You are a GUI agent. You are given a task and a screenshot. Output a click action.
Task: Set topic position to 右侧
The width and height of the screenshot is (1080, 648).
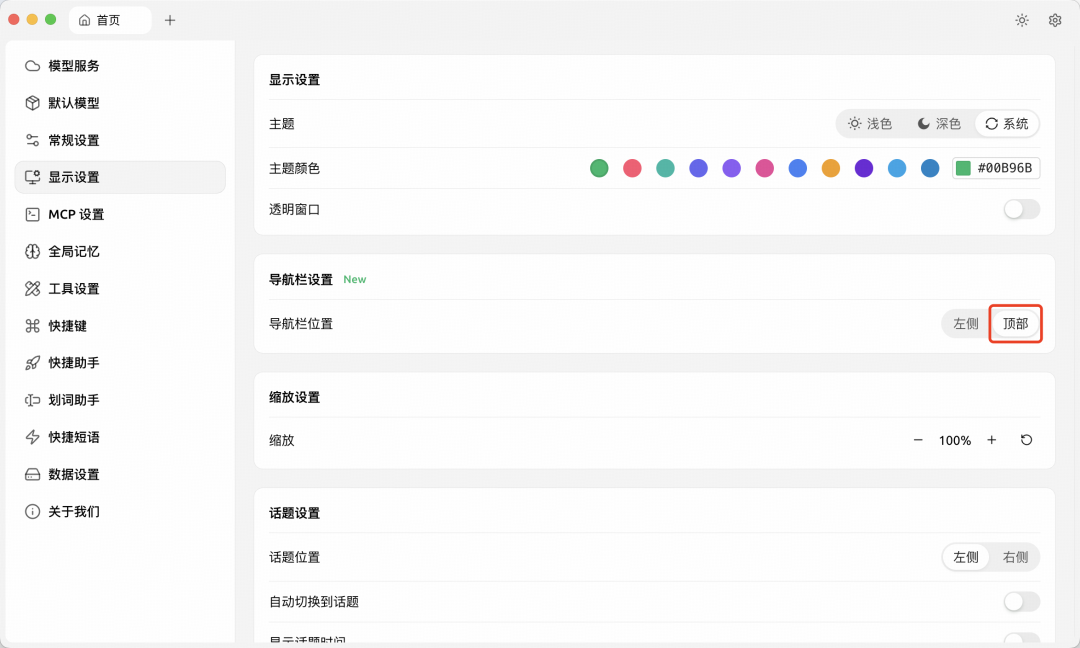[1015, 557]
